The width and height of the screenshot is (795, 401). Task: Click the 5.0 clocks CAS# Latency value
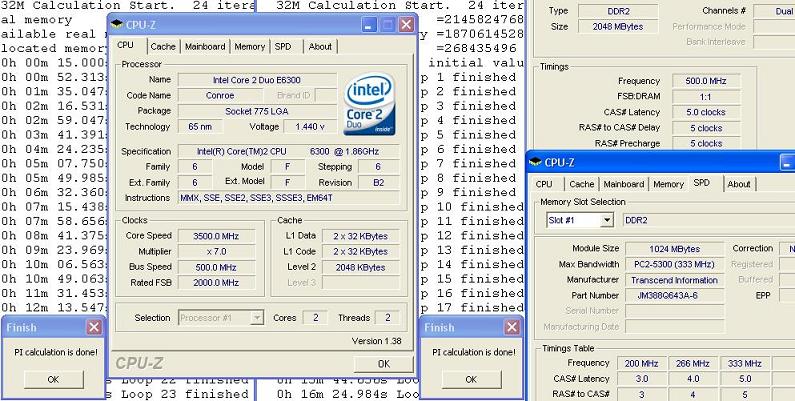(x=706, y=113)
